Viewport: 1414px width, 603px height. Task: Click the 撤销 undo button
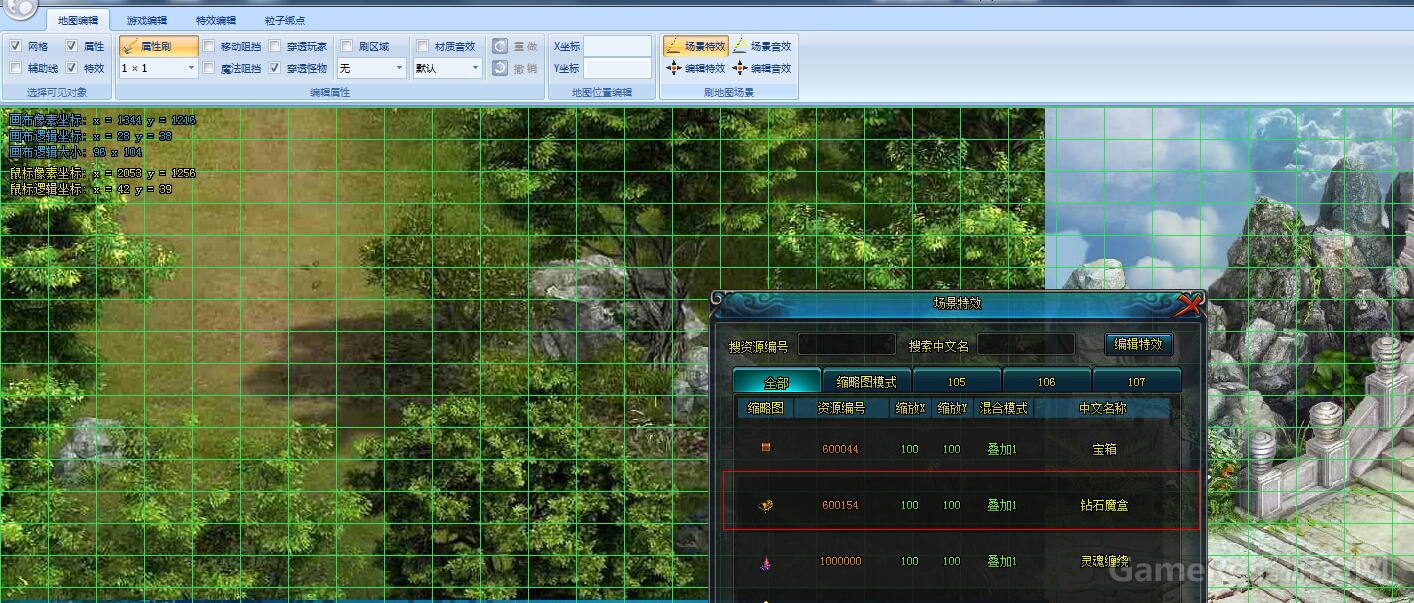coord(515,68)
